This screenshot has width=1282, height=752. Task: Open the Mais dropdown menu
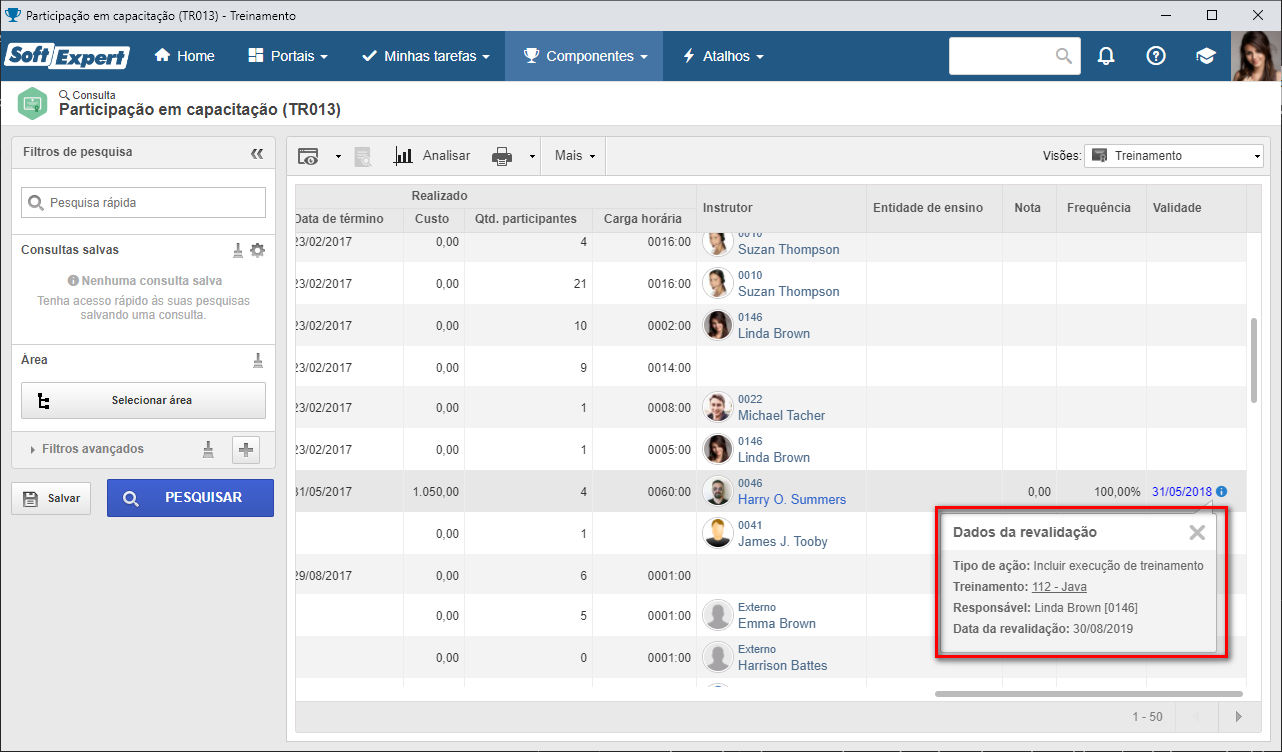coord(575,156)
